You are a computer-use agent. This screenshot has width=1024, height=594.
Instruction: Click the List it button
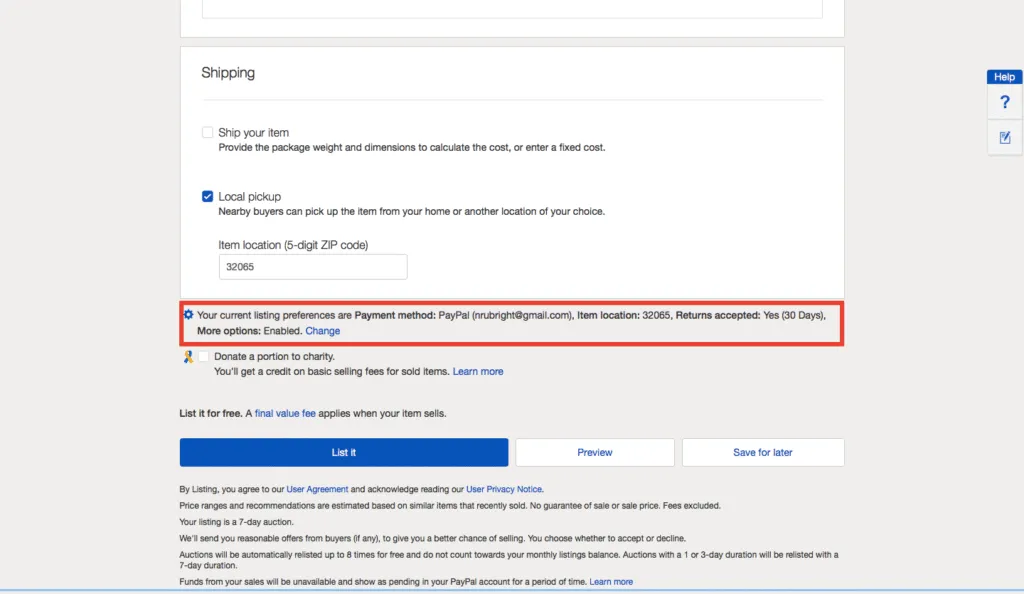pos(343,452)
